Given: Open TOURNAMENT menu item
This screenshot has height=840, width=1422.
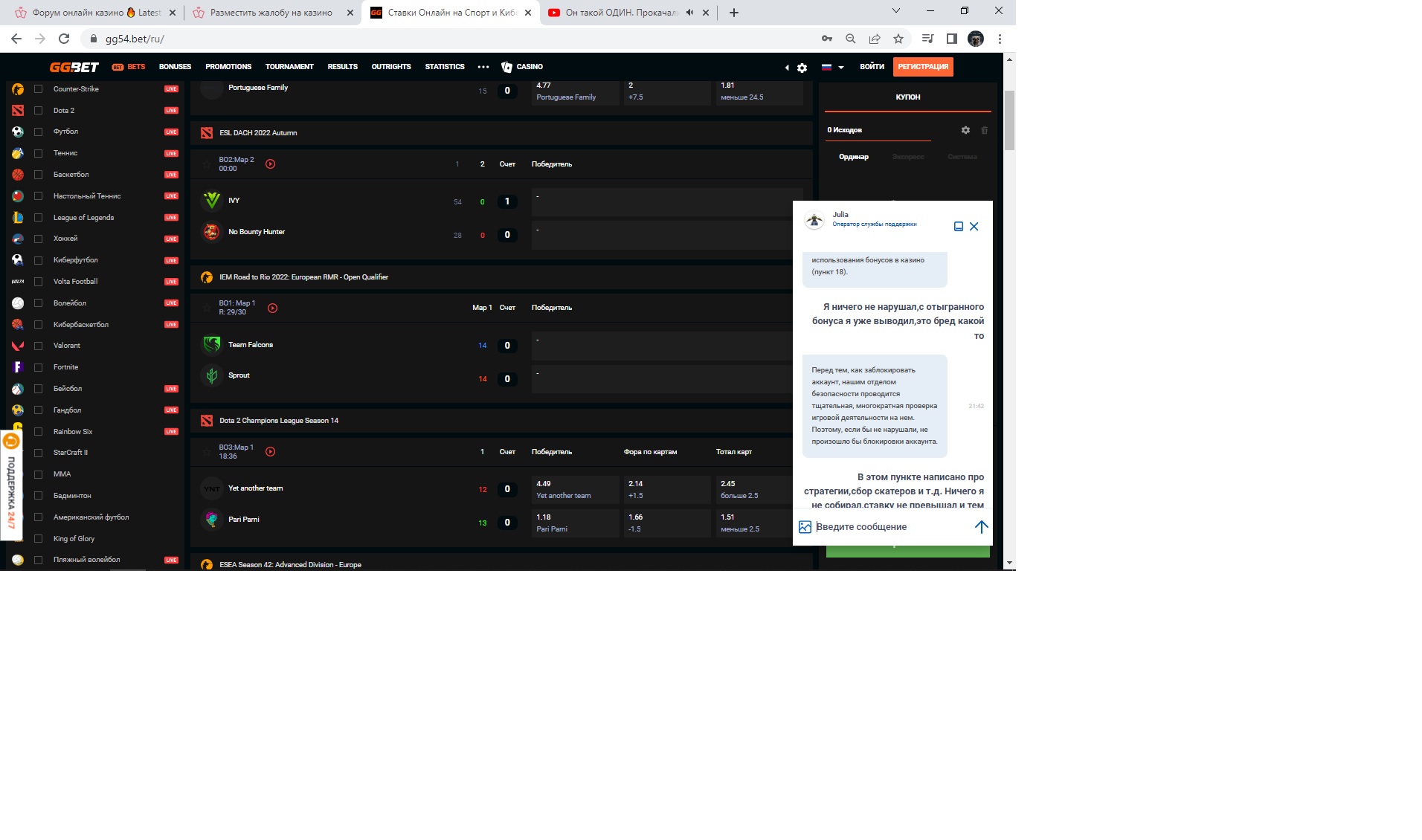Looking at the screenshot, I should pyautogui.click(x=289, y=67).
